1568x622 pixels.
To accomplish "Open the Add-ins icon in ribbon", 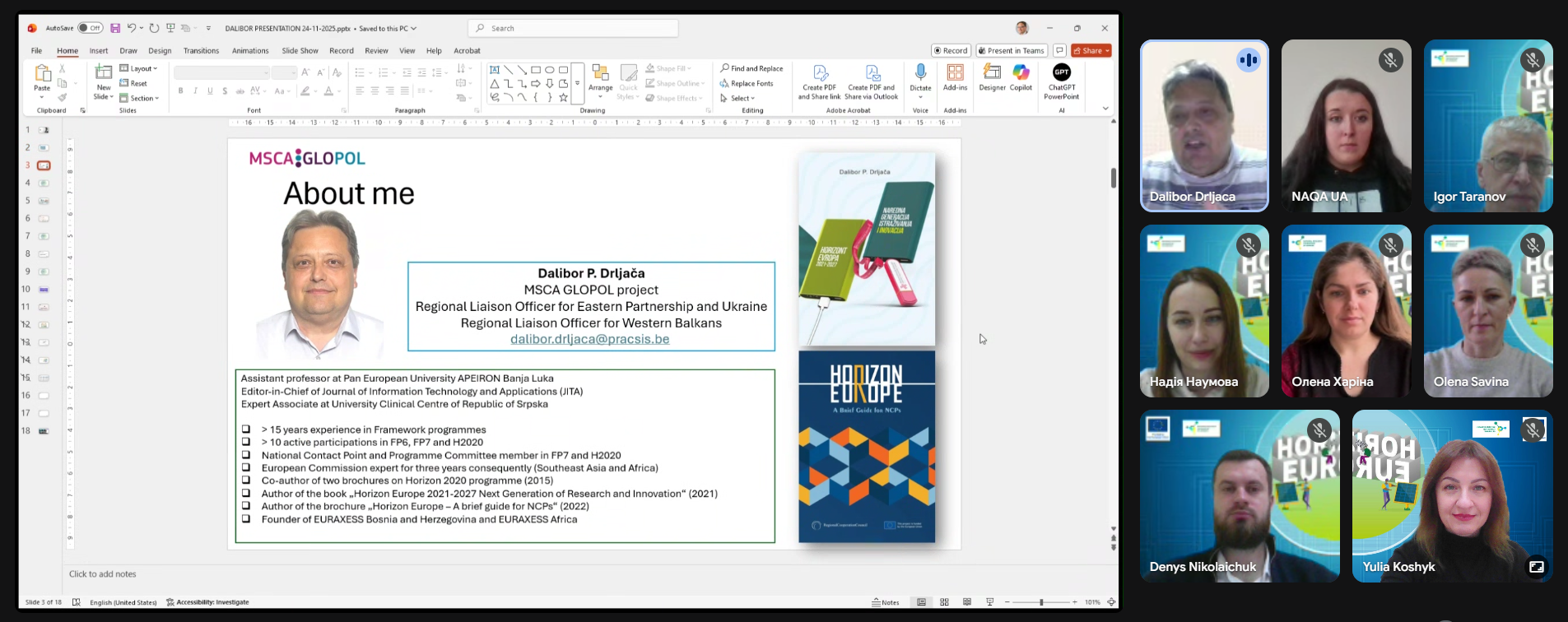I will [x=955, y=77].
